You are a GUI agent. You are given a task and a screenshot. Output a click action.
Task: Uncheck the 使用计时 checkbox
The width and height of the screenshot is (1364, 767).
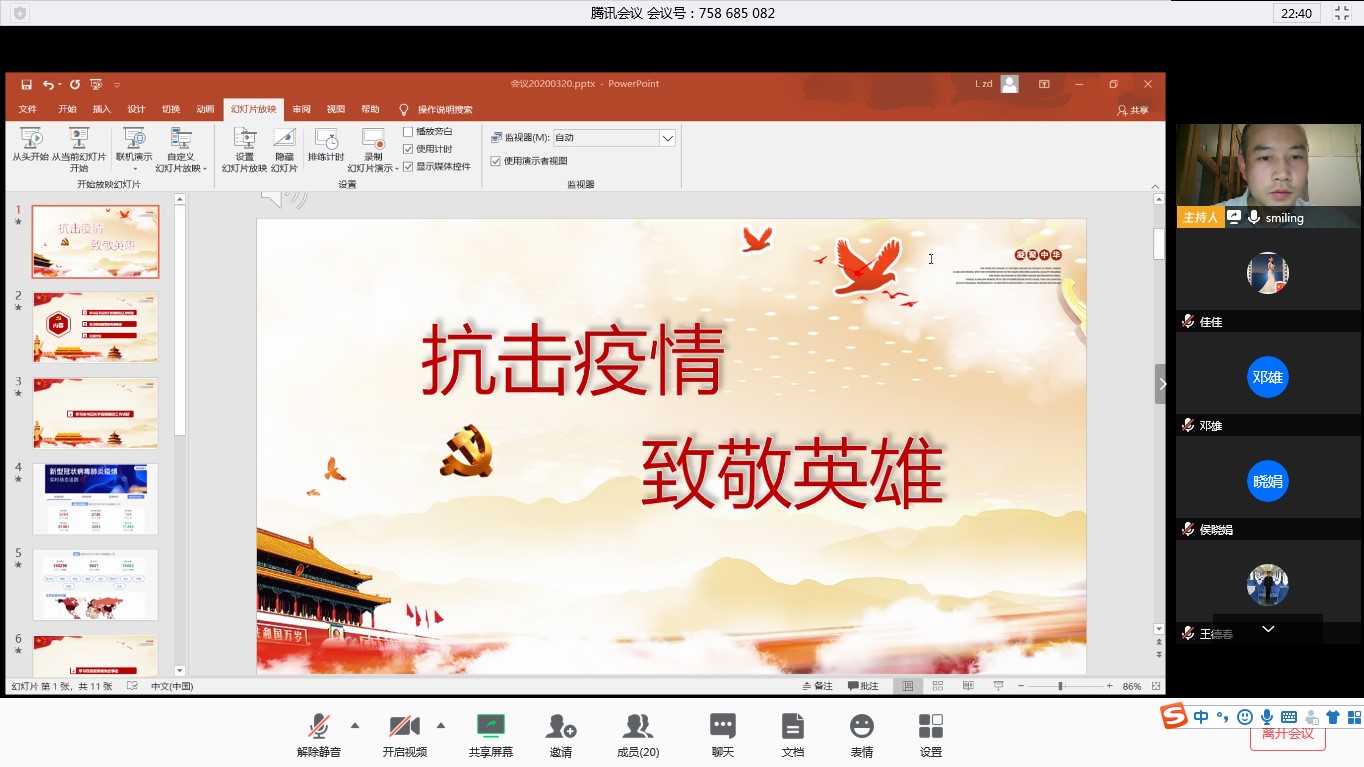click(408, 149)
